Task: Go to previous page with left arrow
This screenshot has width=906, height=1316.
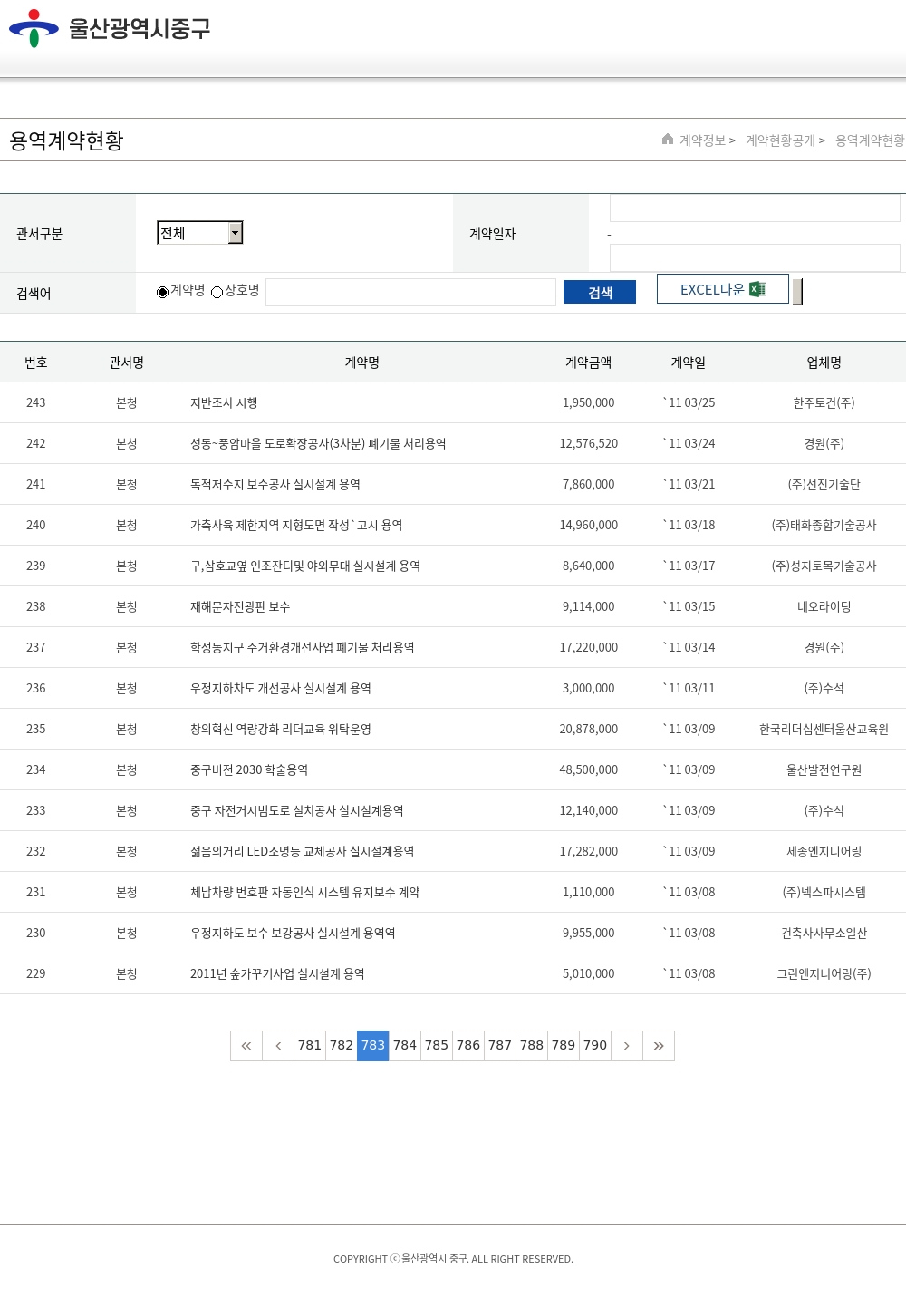Action: click(278, 1046)
